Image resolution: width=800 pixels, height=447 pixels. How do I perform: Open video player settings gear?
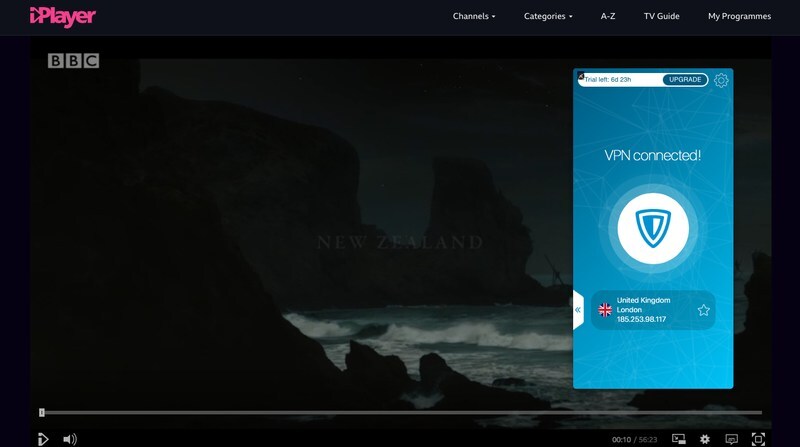pos(705,439)
